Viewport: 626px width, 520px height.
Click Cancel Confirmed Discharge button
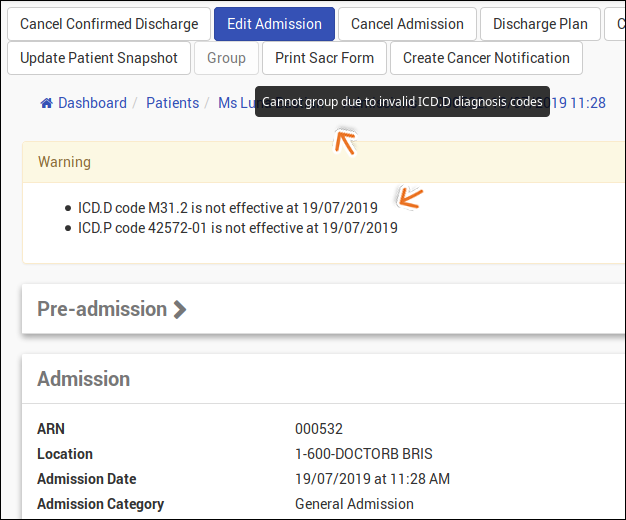109,24
